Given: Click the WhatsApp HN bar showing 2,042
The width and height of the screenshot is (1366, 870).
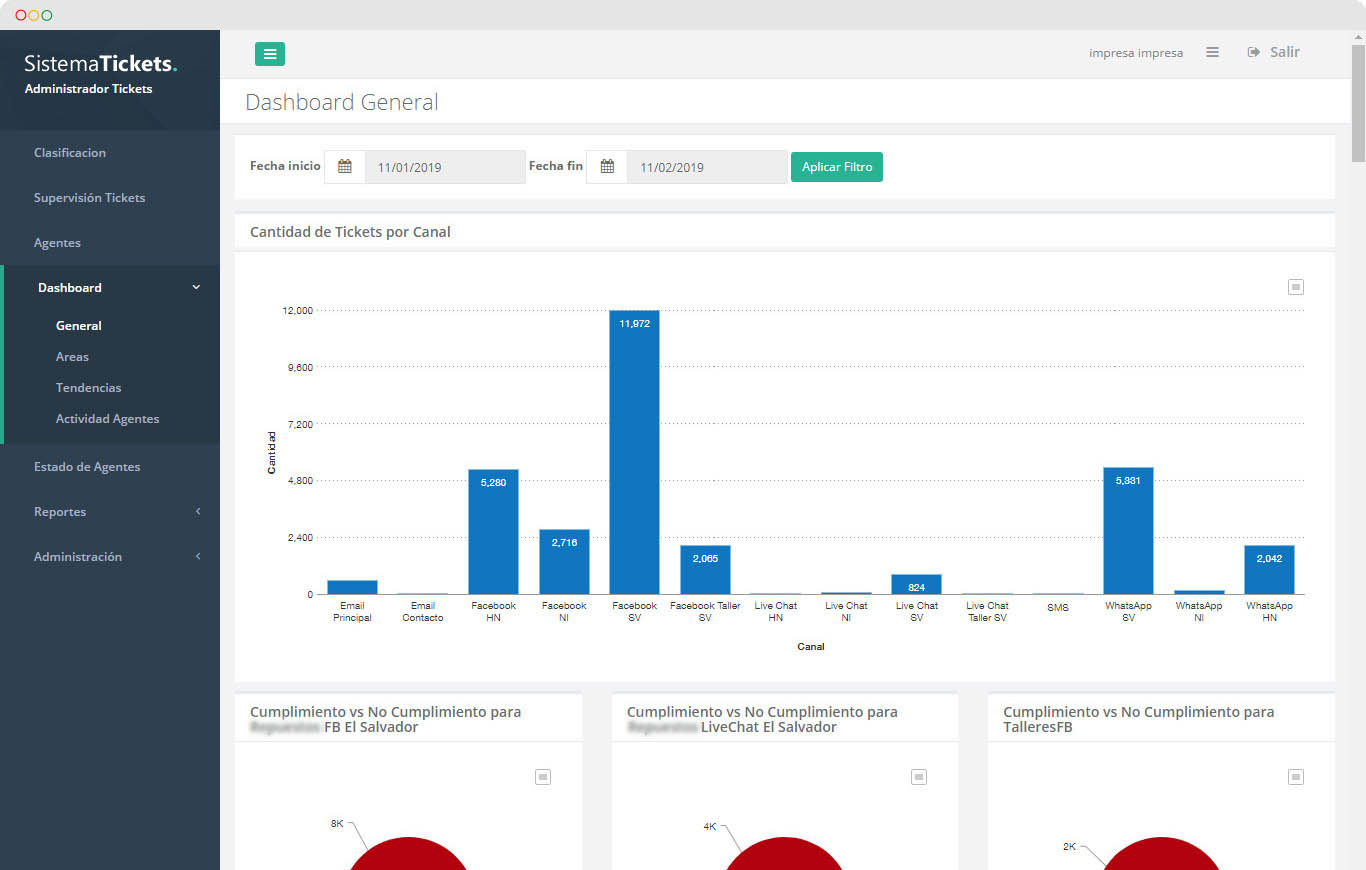Looking at the screenshot, I should coord(1269,570).
